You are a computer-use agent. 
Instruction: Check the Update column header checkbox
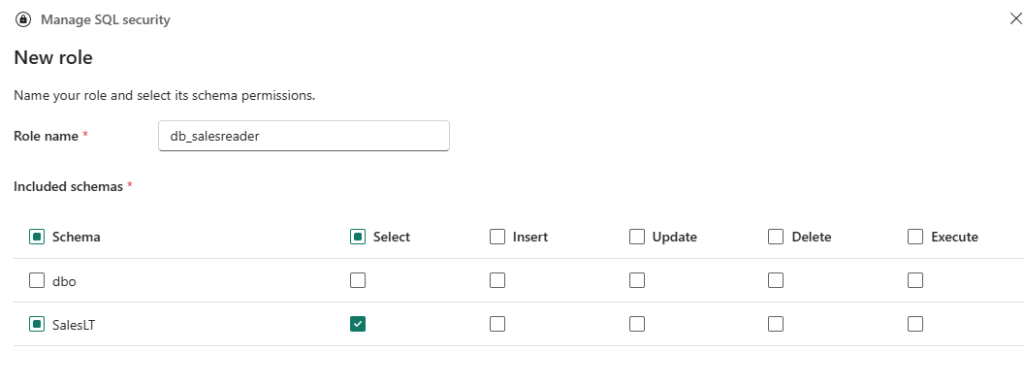pos(637,236)
